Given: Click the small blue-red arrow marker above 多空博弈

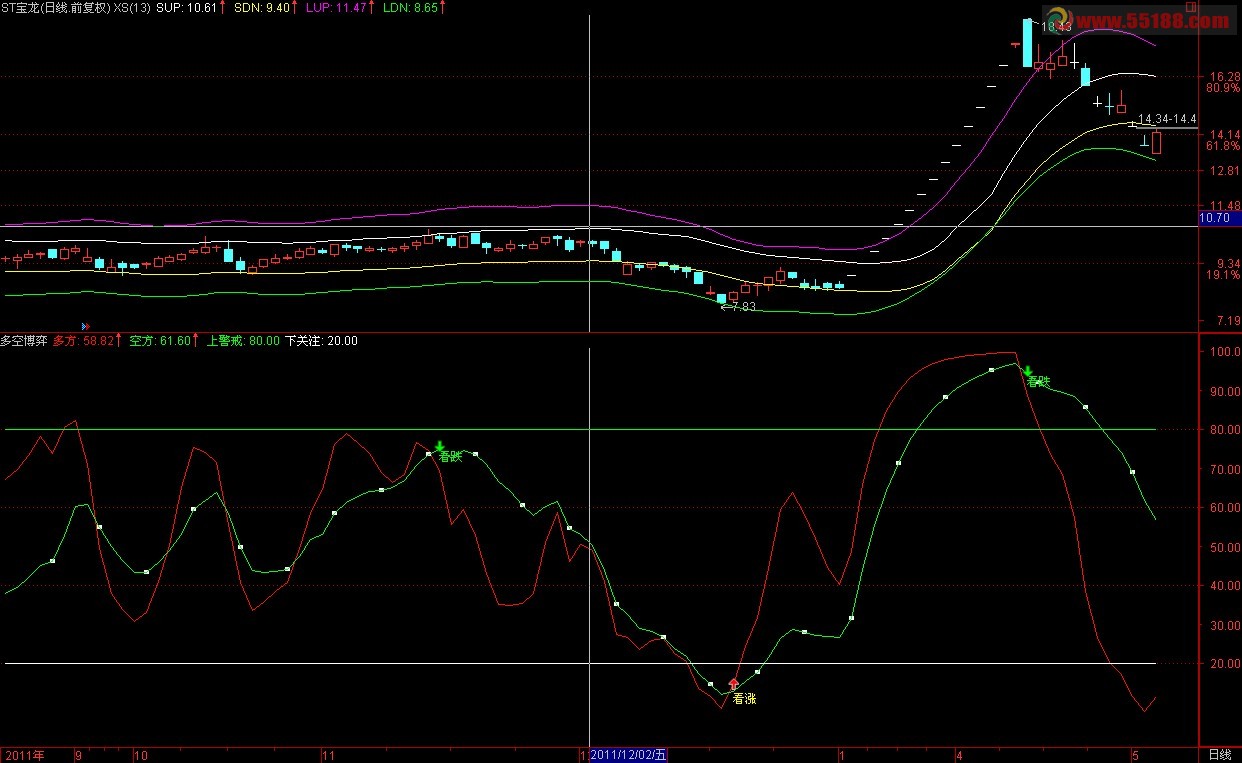Looking at the screenshot, I should click(x=84, y=326).
